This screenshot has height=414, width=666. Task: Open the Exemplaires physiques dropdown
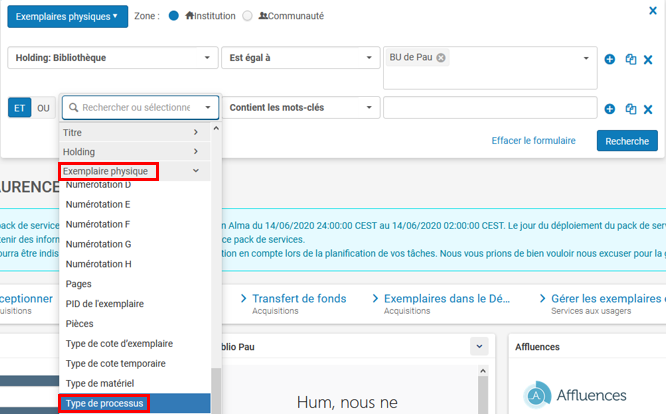click(67, 16)
